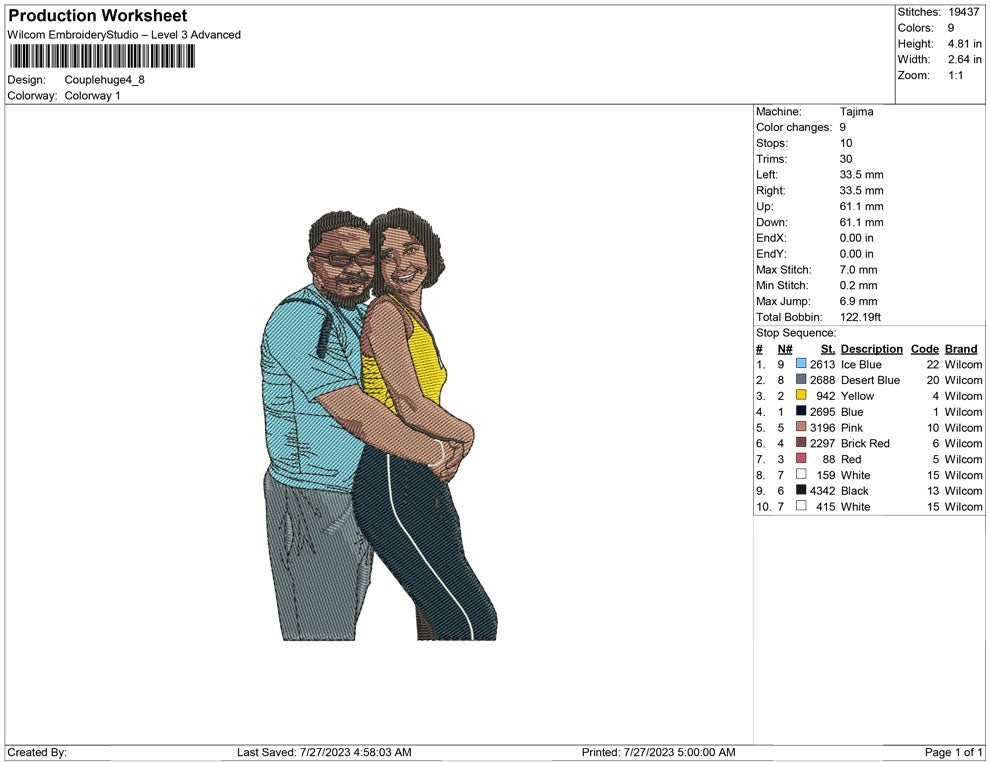Click the St. column header
This screenshot has width=990, height=762.
point(828,349)
